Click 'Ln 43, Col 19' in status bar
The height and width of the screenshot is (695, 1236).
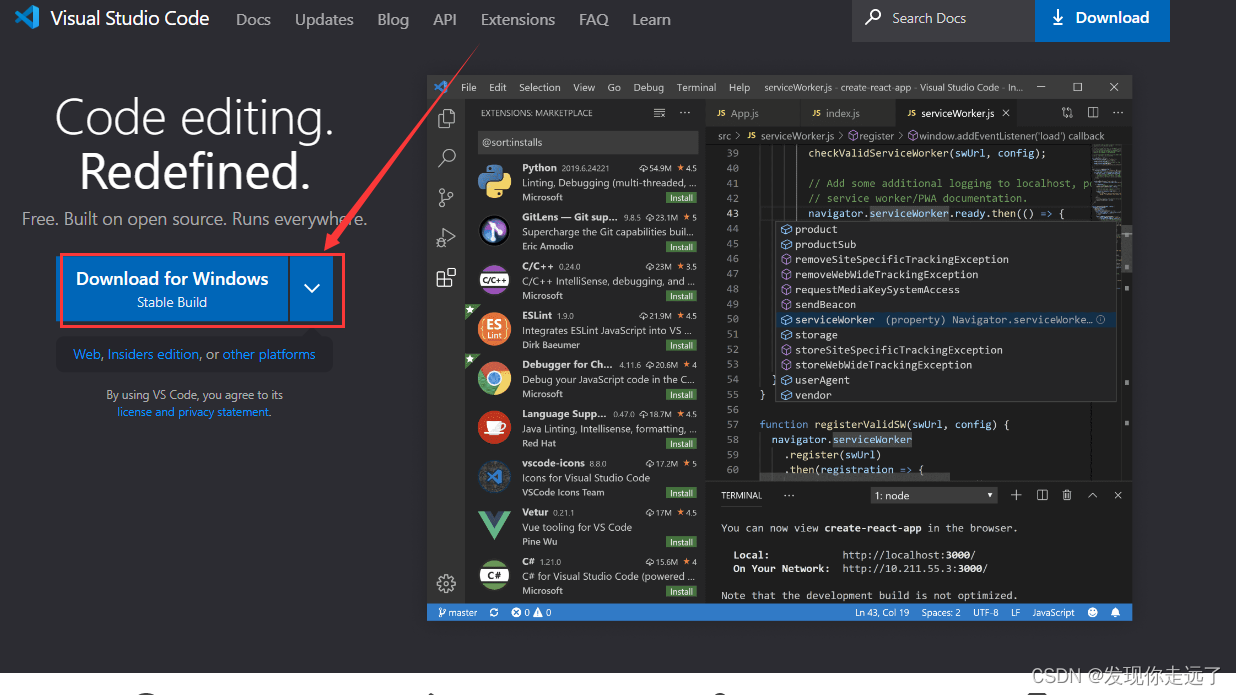(x=882, y=612)
